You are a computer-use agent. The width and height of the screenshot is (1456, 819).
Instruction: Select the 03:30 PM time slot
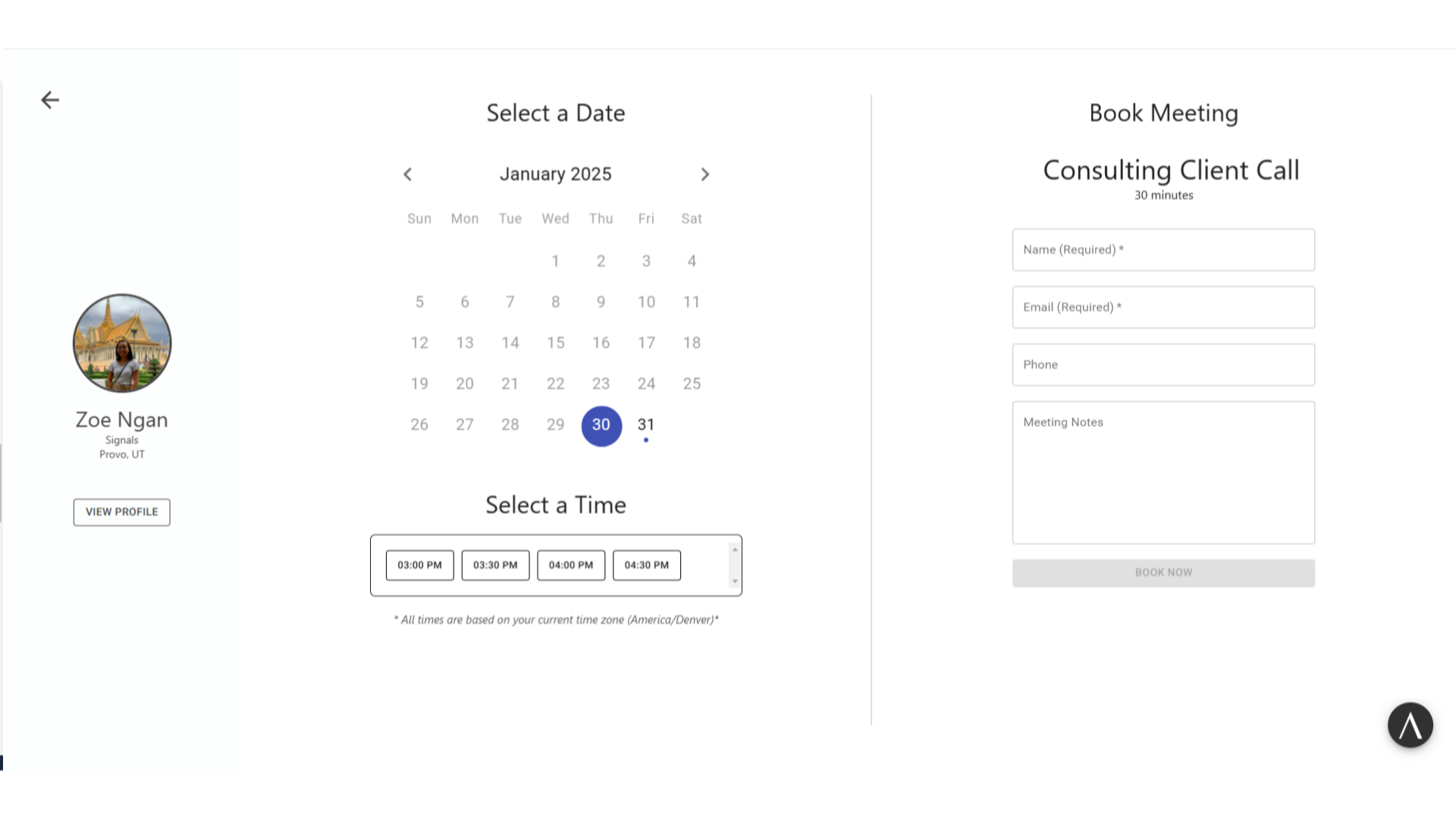[495, 565]
